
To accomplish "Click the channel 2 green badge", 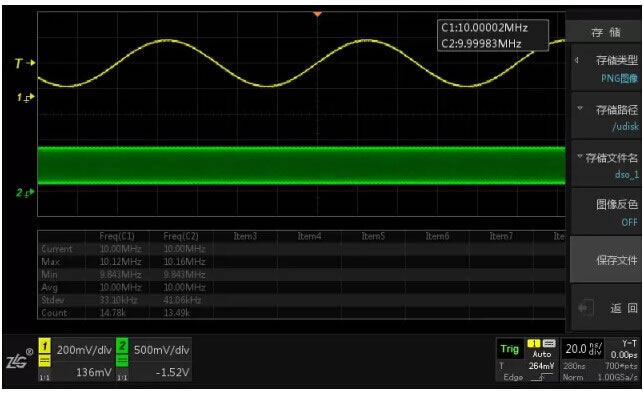I will (122, 345).
